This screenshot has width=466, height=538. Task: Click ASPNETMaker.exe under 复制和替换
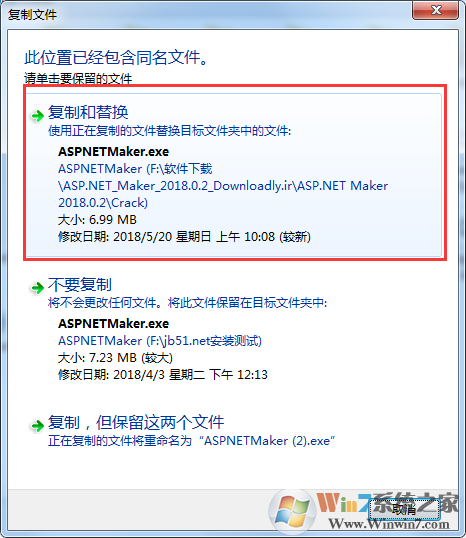point(114,152)
